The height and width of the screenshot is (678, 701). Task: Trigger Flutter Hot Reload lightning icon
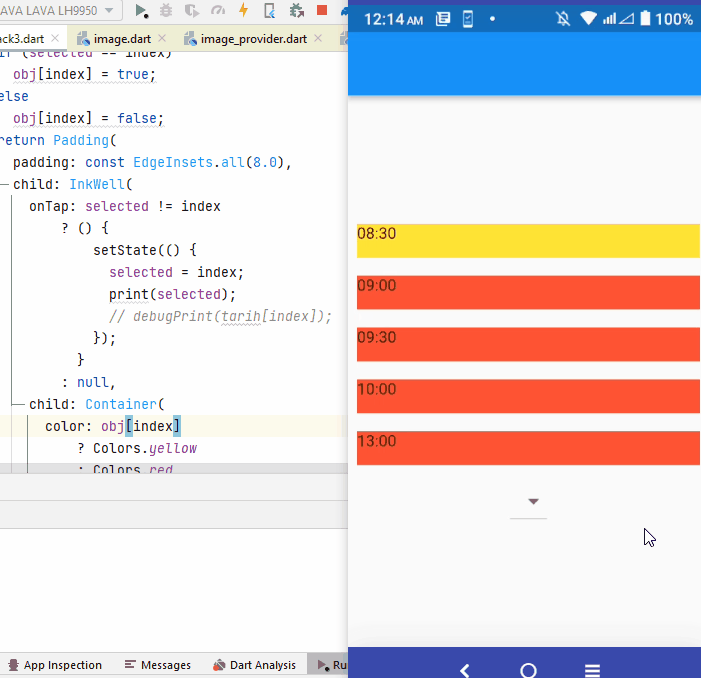click(244, 10)
